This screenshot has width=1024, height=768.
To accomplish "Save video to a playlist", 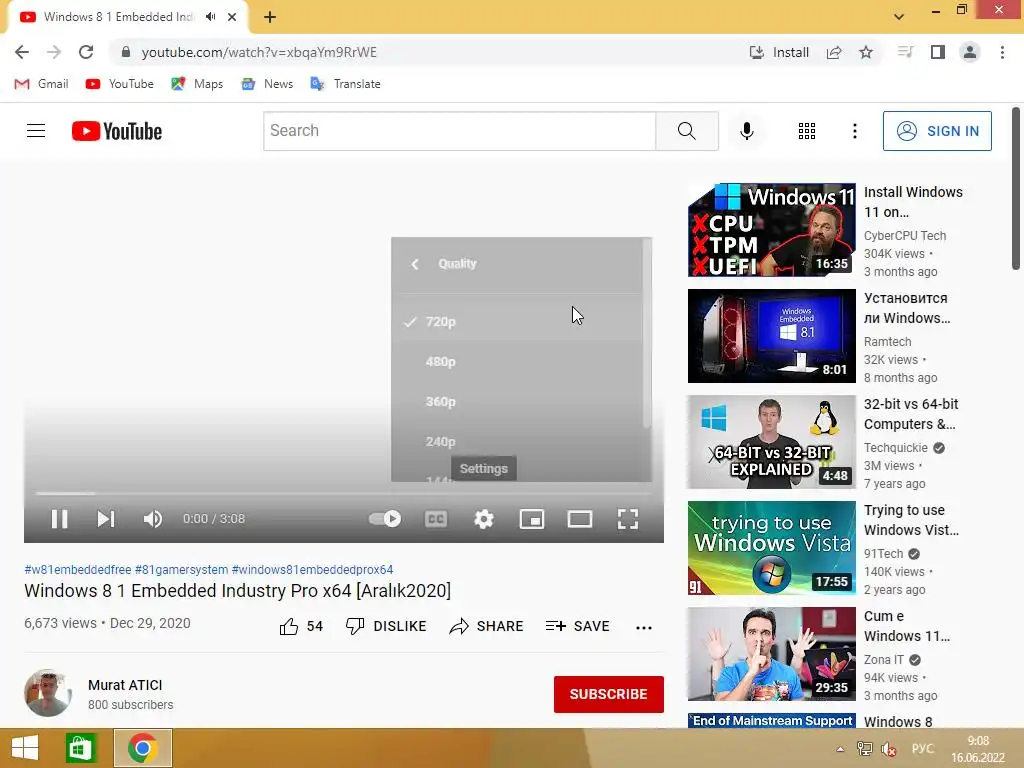I will click(x=578, y=626).
